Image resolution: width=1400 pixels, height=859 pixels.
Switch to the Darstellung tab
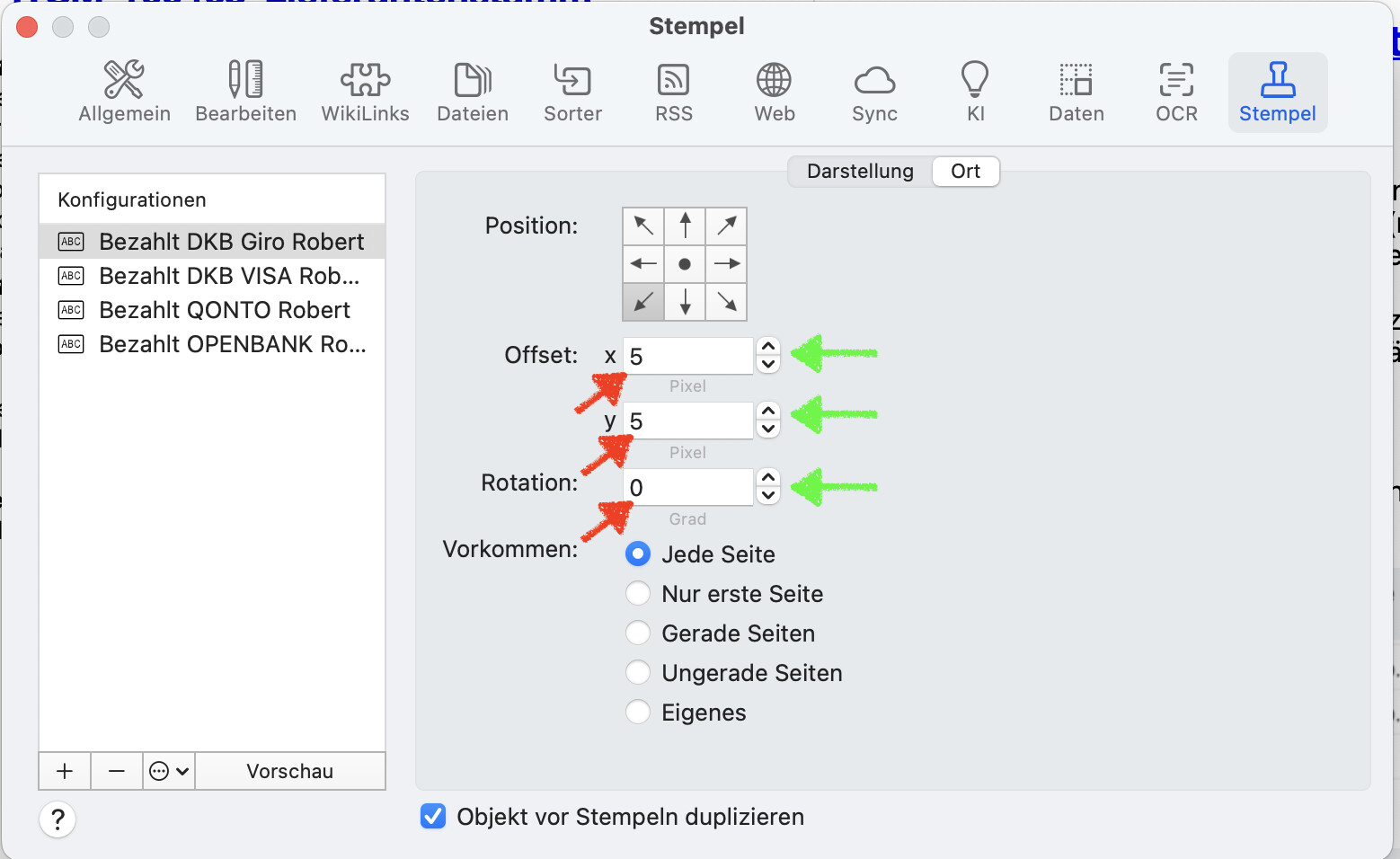(860, 172)
